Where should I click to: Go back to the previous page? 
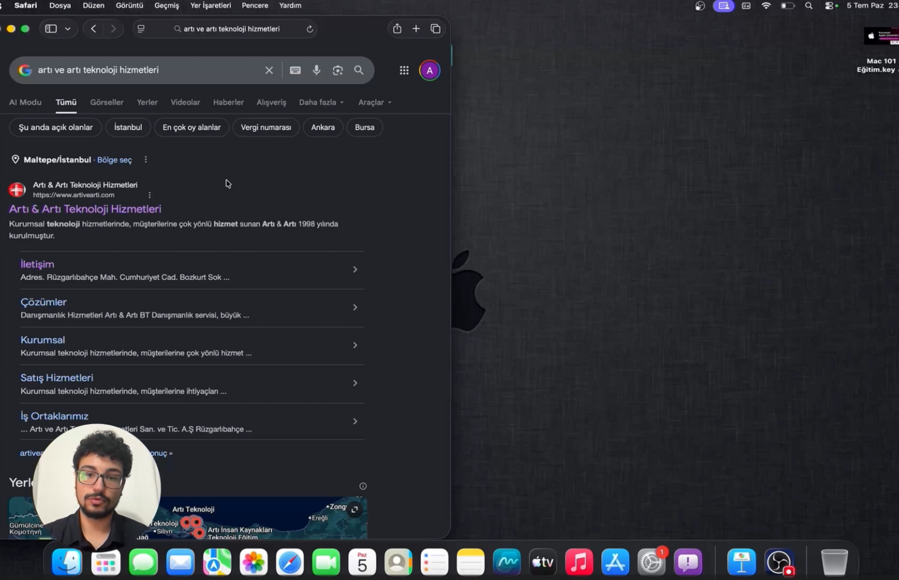click(x=93, y=29)
